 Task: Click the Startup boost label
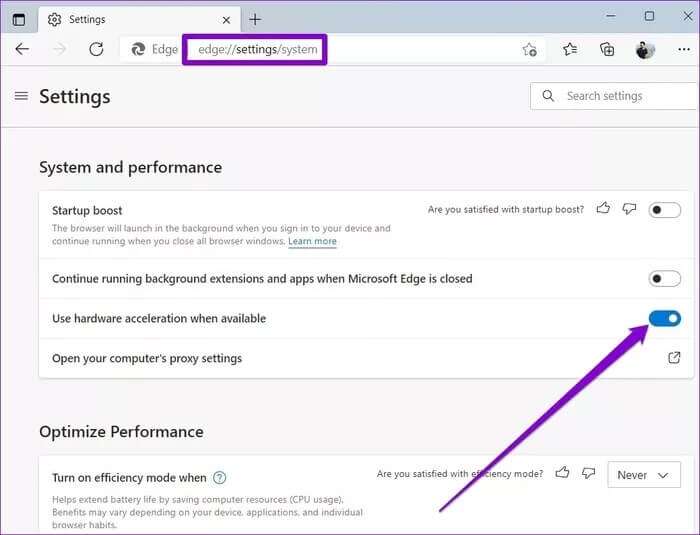87,210
